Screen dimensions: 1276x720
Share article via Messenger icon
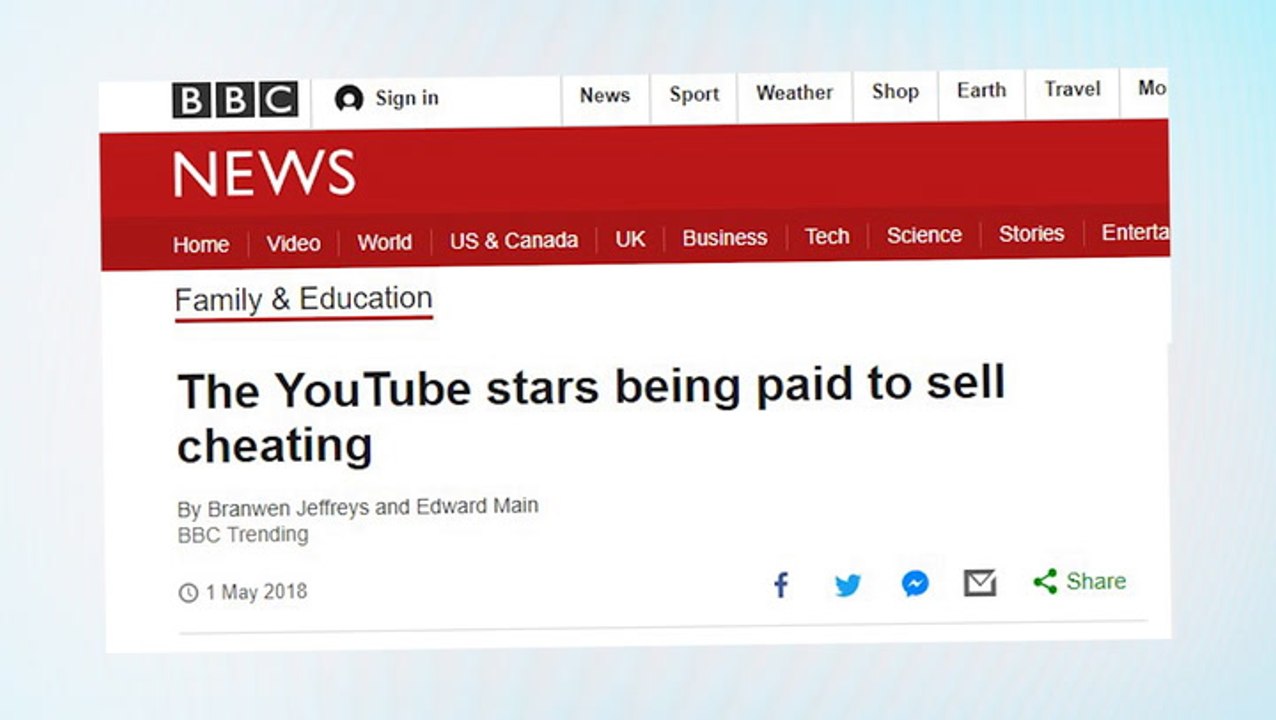click(915, 583)
